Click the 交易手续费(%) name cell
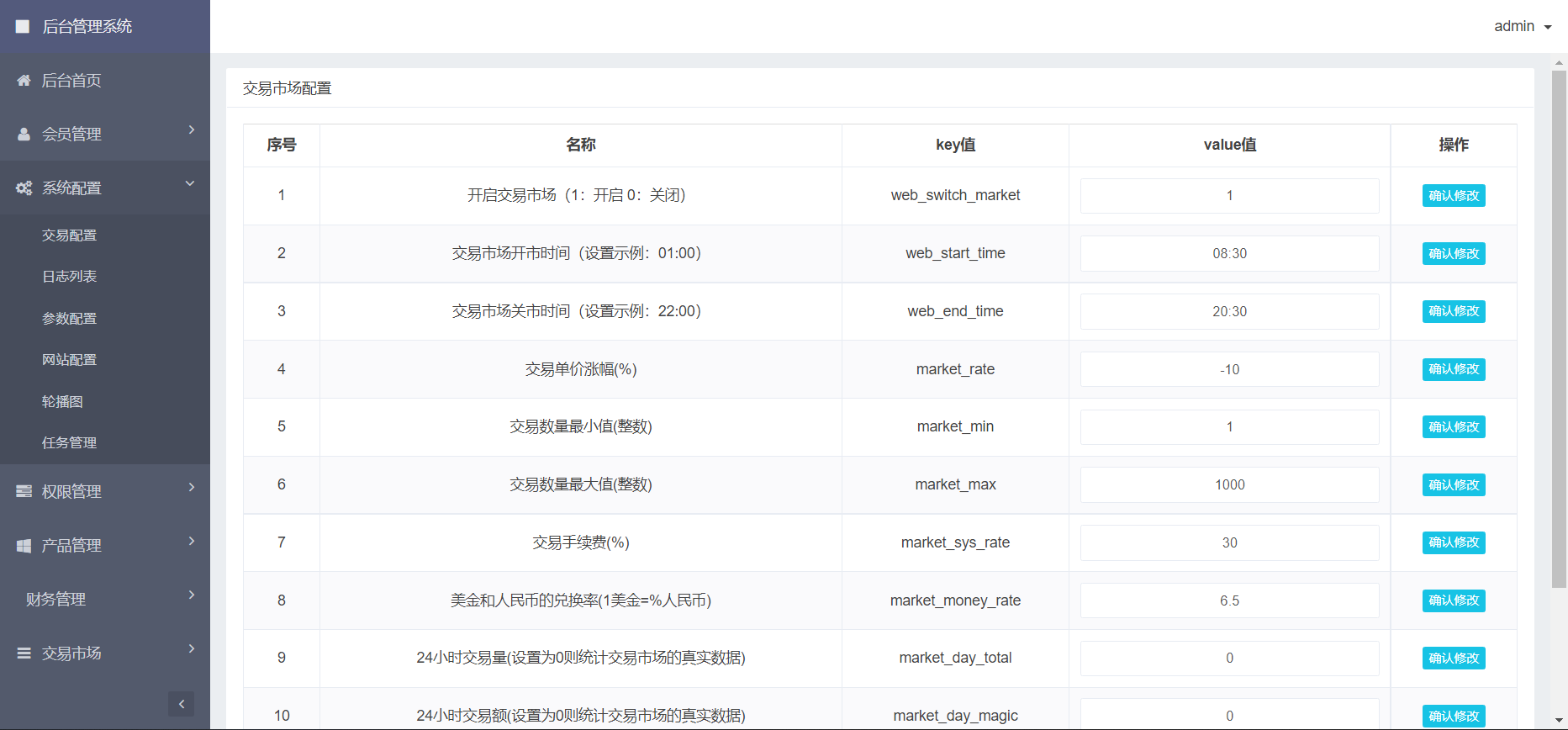This screenshot has width=1568, height=730. (x=581, y=542)
